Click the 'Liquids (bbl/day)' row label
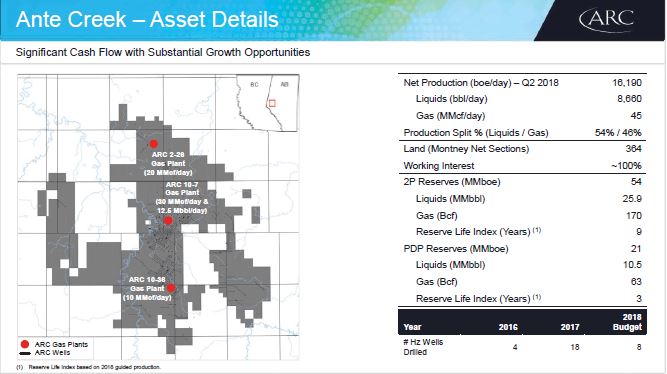667x374 pixels. point(452,99)
